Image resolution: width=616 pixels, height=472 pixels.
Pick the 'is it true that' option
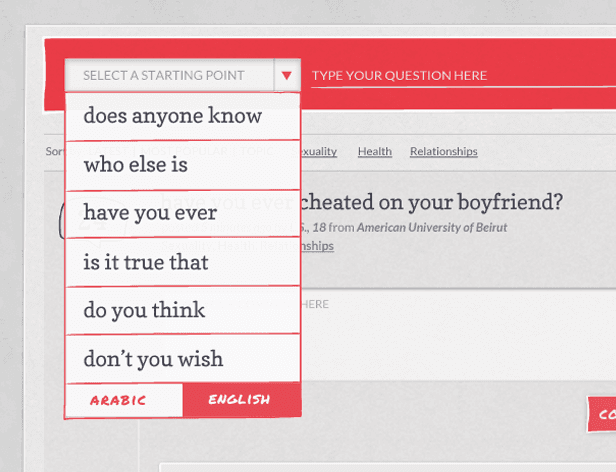(x=183, y=262)
